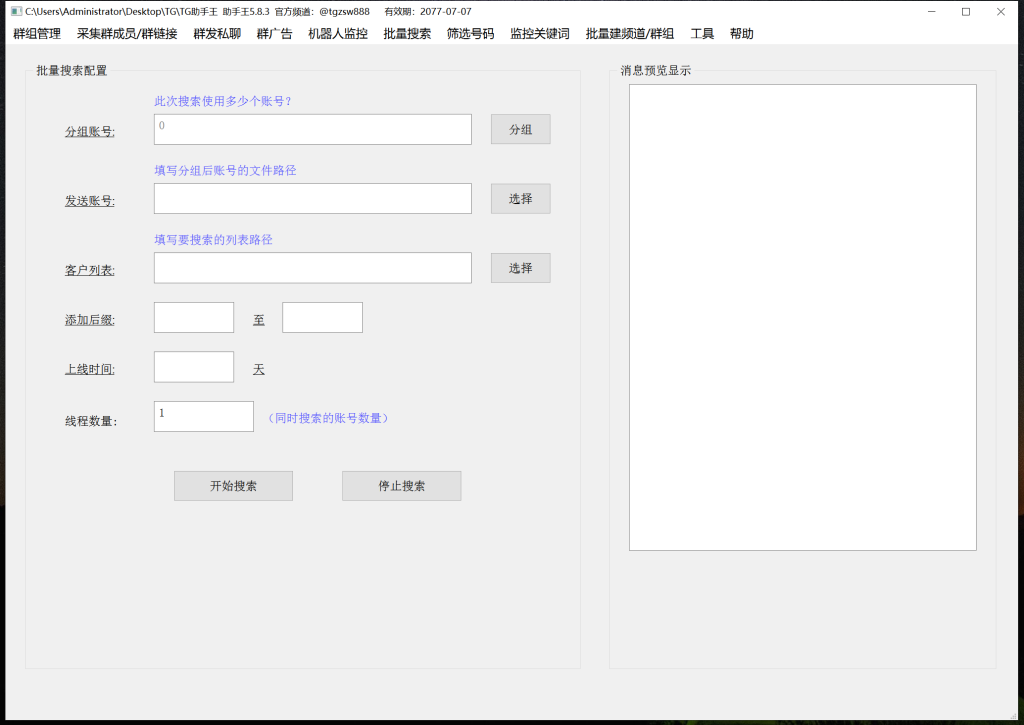This screenshot has width=1024, height=725.
Task: Click hint text 填写要搜索的列表路径
Action: tap(214, 240)
